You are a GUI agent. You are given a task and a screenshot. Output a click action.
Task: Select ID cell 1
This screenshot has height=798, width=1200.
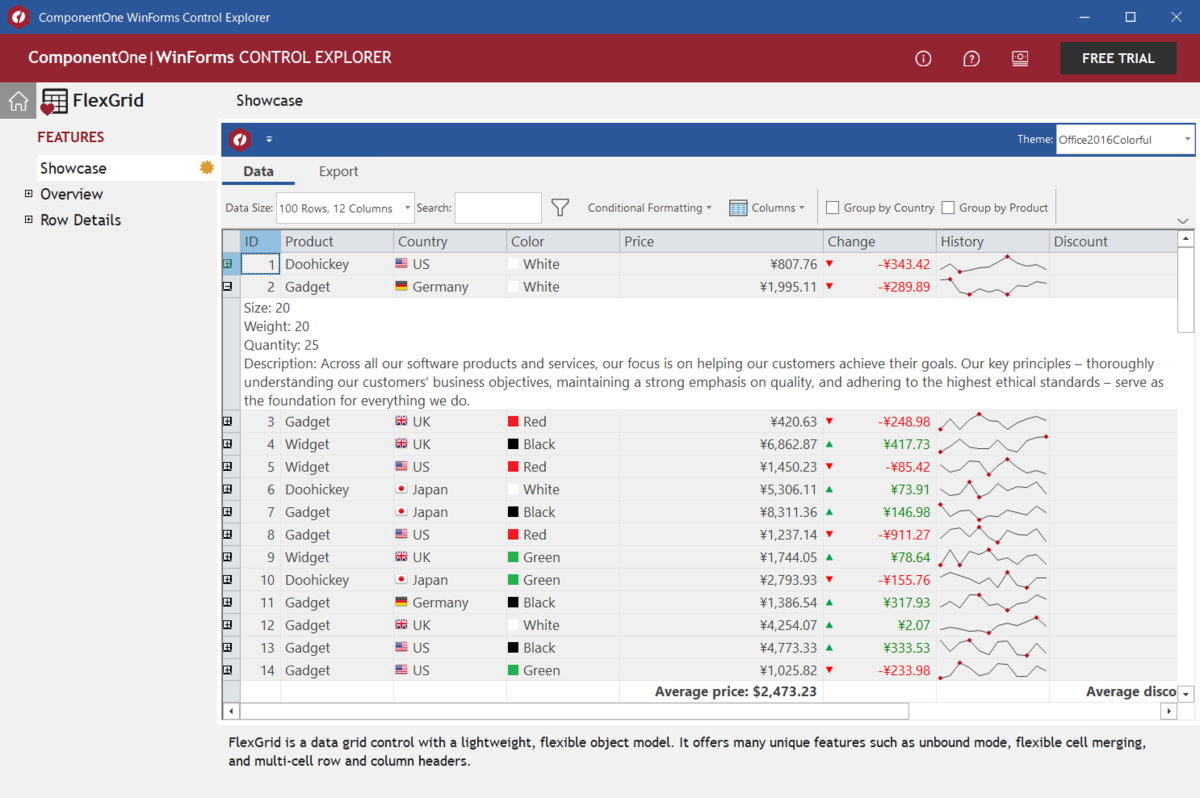(260, 264)
